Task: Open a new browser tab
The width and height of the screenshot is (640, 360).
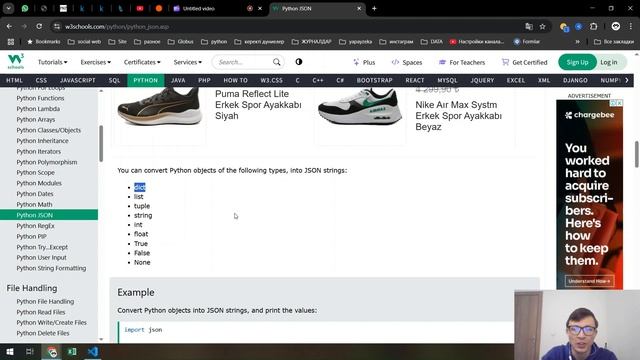Action: [x=374, y=8]
